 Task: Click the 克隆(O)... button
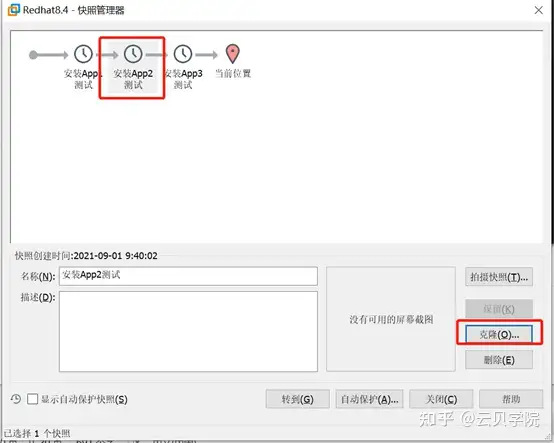click(x=499, y=334)
